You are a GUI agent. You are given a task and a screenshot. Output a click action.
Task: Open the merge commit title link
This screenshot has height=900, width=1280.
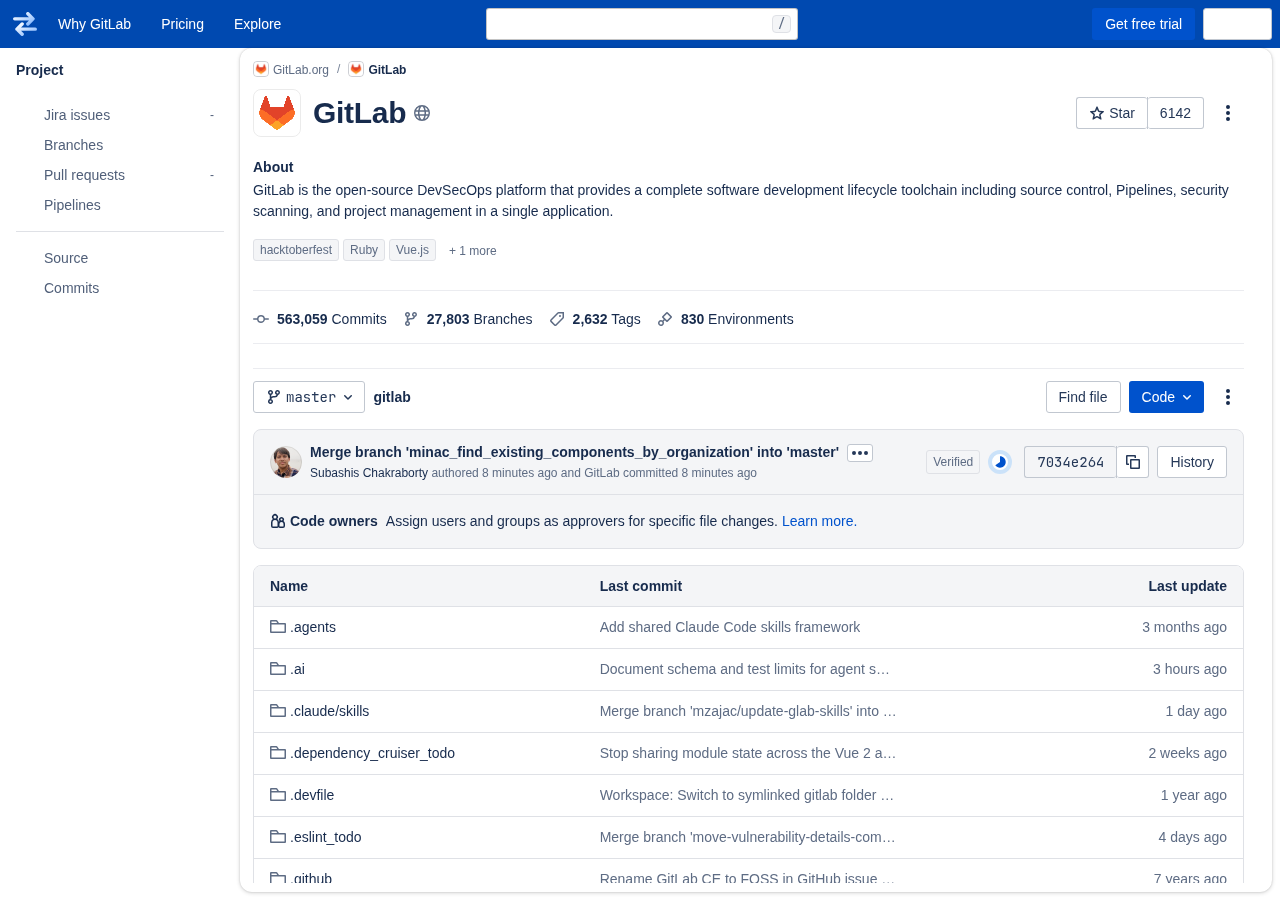574,452
